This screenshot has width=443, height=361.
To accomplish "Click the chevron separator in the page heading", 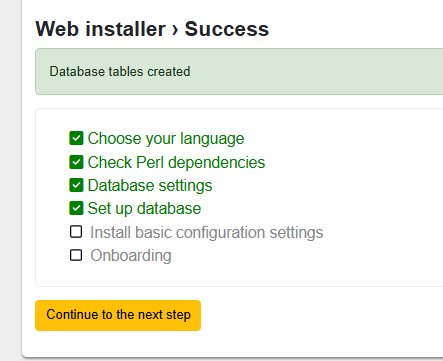I will tap(175, 30).
